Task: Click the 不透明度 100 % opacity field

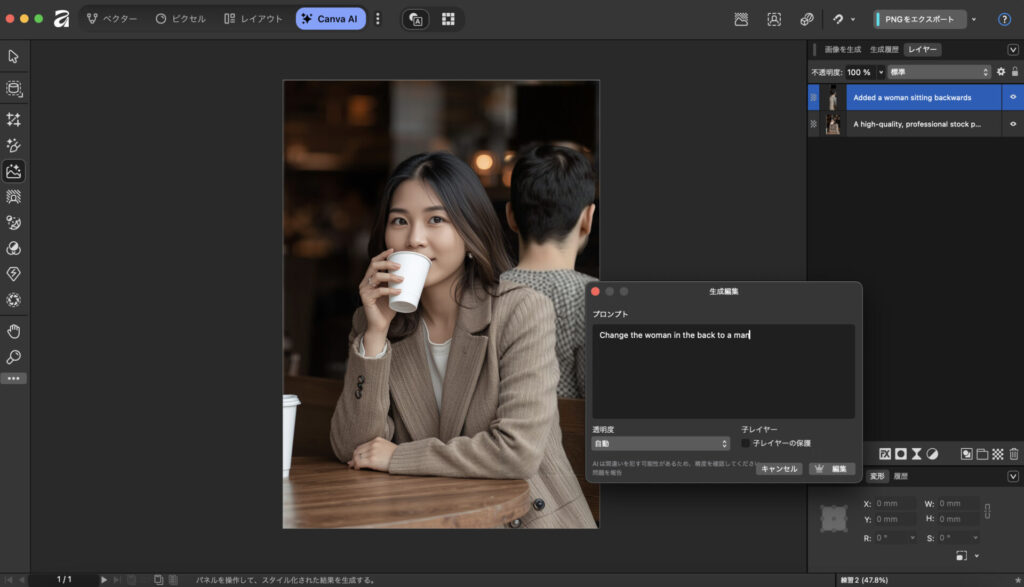Action: click(859, 72)
